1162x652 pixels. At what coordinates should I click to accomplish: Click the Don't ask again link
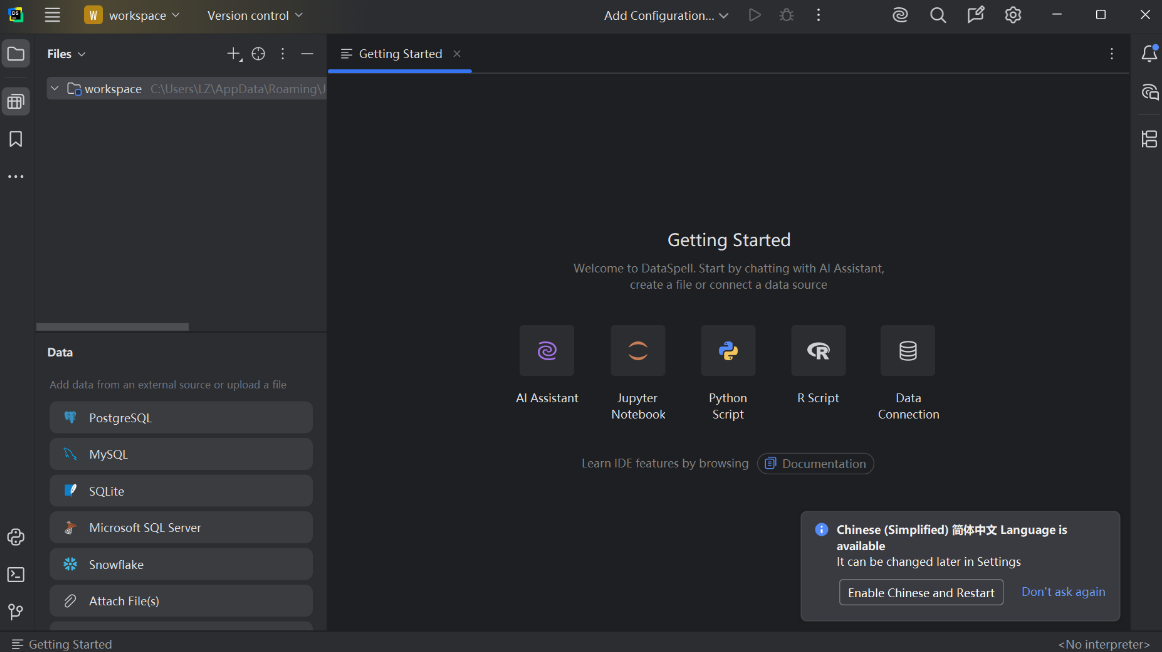pyautogui.click(x=1063, y=592)
